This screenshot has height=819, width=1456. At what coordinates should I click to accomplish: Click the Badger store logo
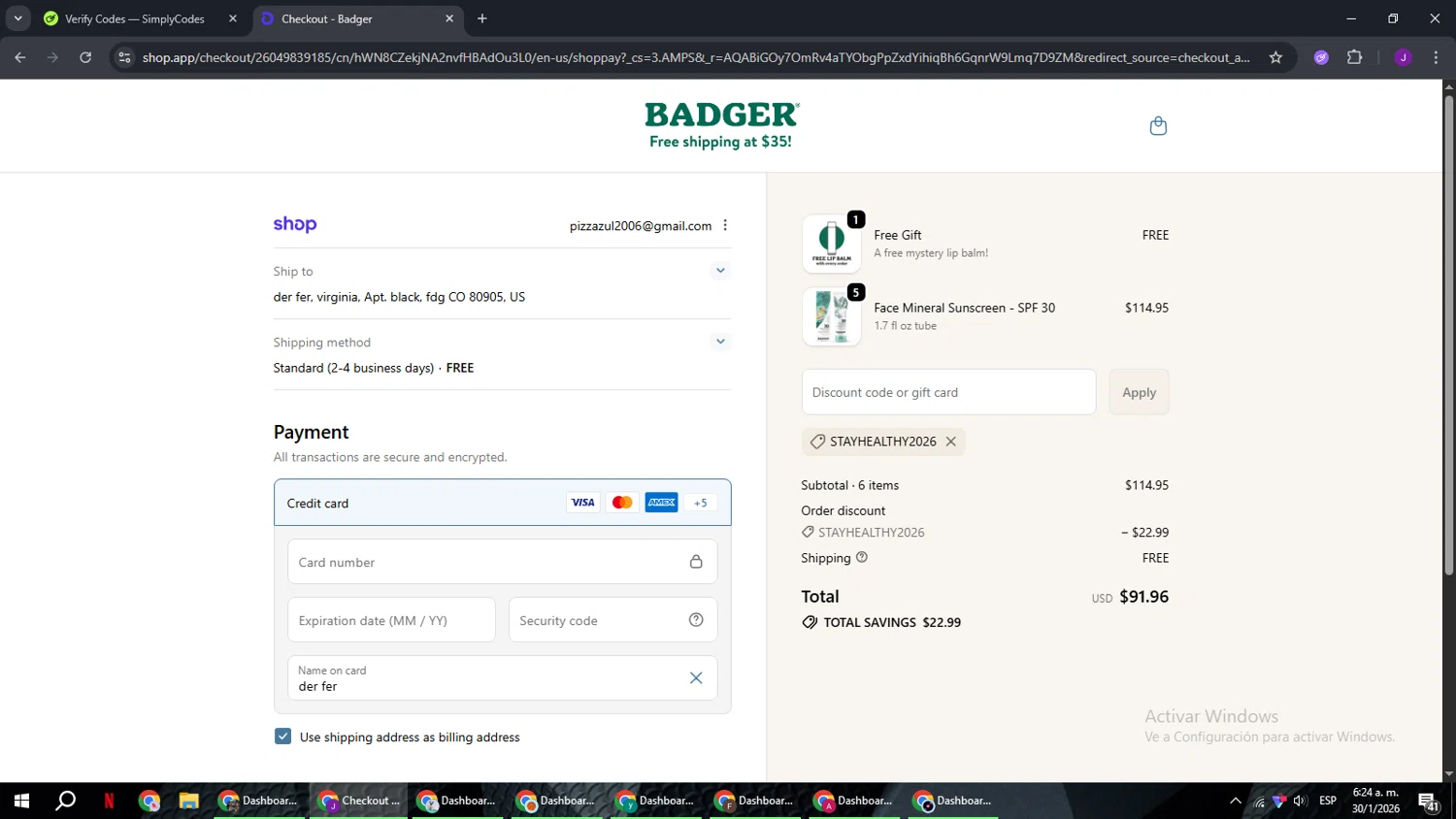(721, 125)
